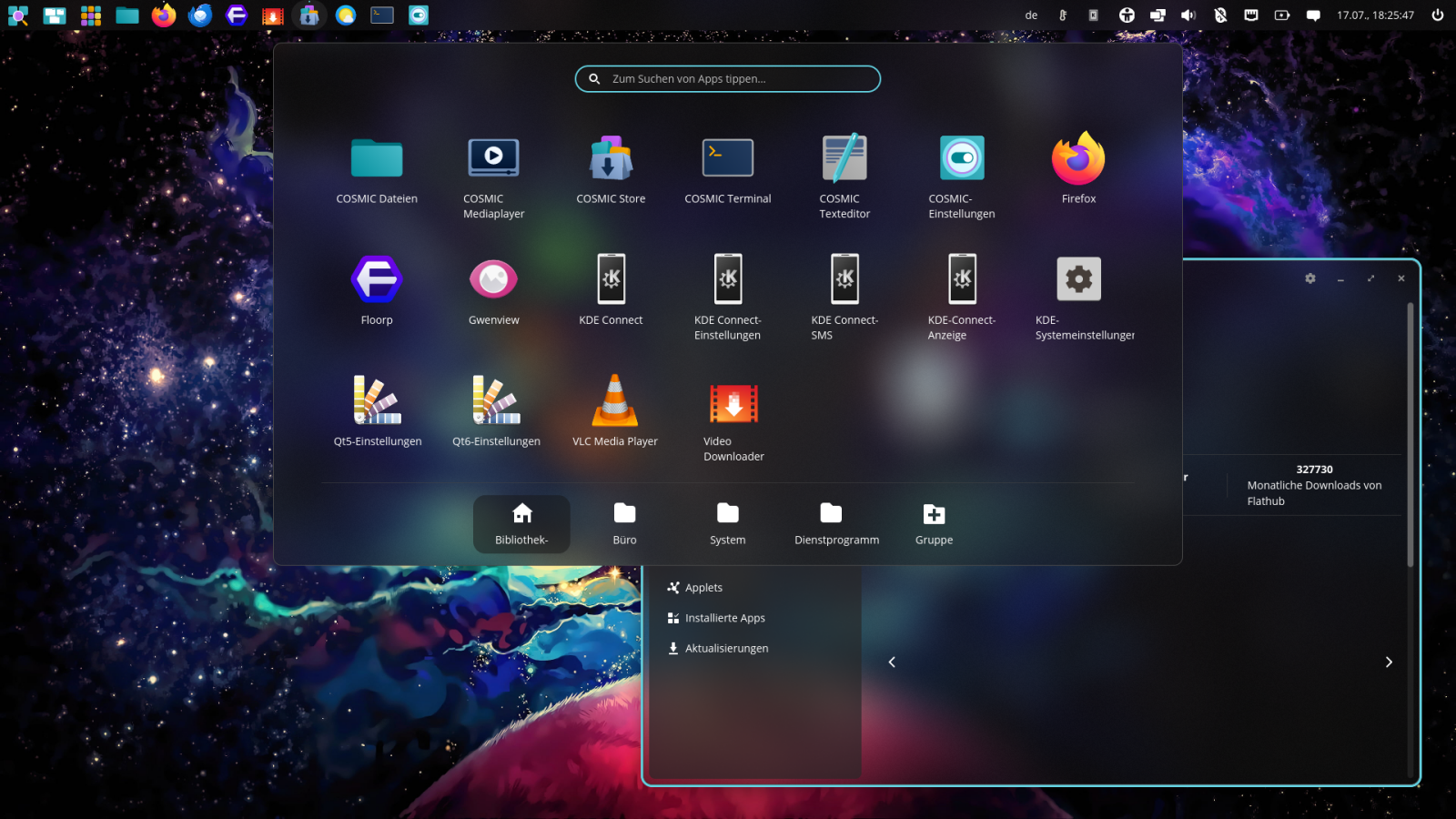Open the files folder icon in top panel
Viewport: 1456px width, 819px height.
[x=127, y=15]
